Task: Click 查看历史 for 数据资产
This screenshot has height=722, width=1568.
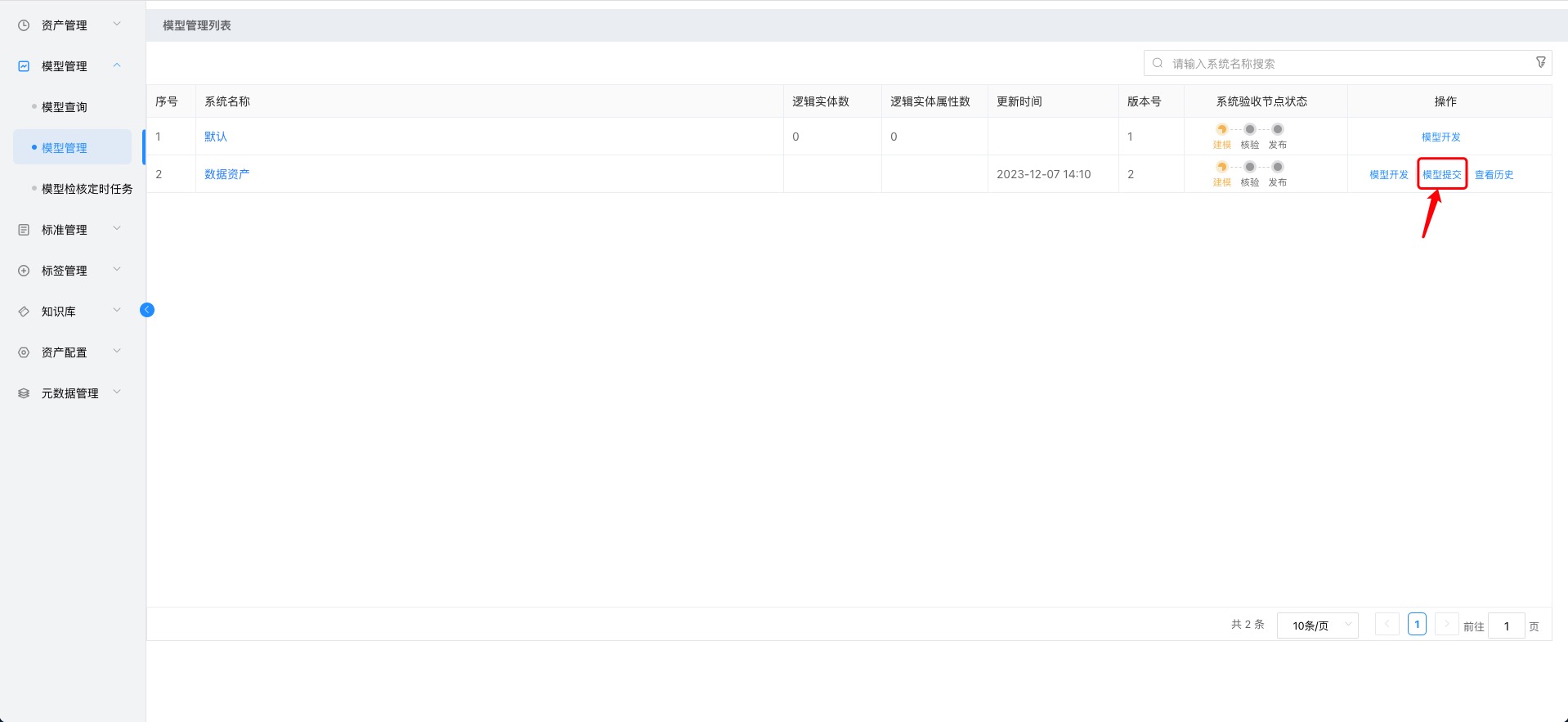Action: (x=1494, y=175)
